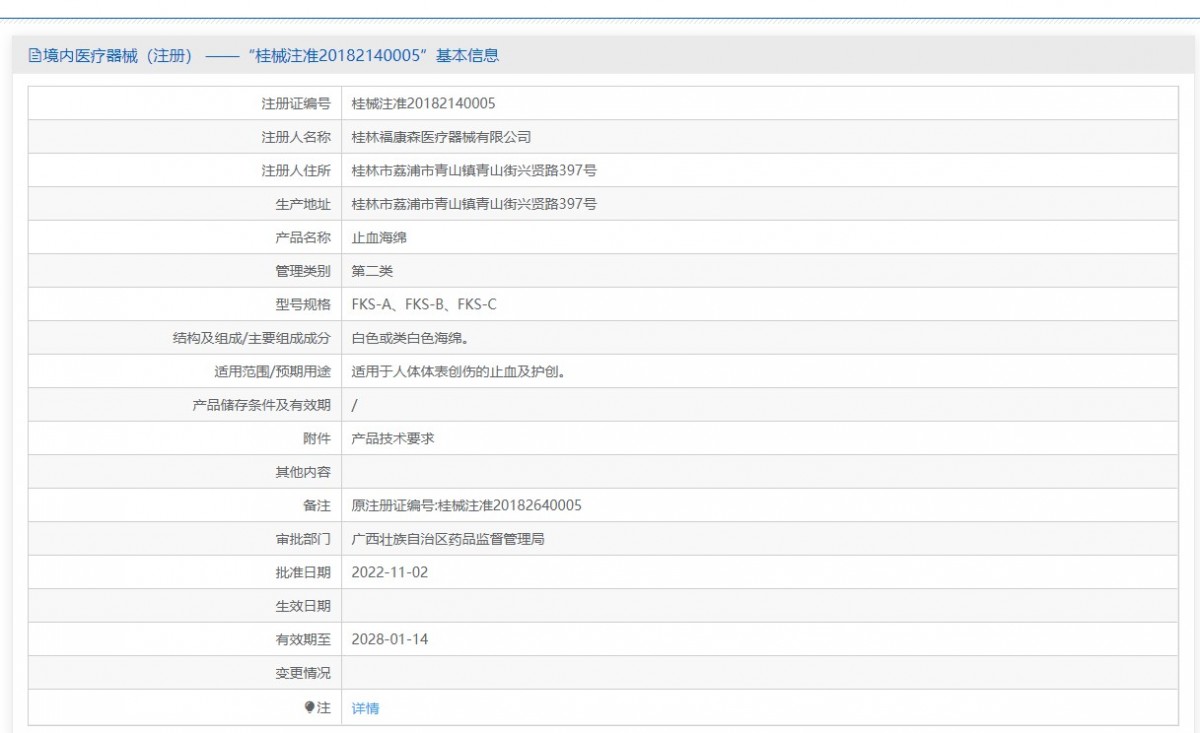Click the 注册人住所 label cell

pos(184,171)
